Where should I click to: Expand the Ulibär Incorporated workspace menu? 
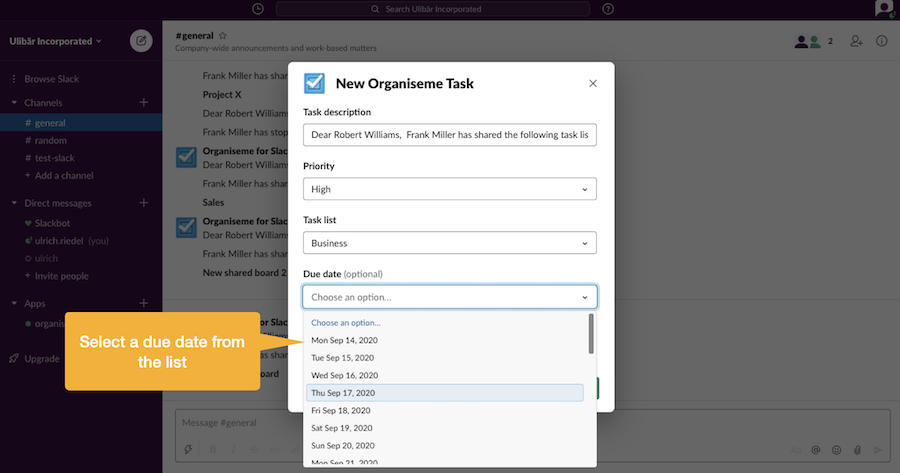[56, 42]
